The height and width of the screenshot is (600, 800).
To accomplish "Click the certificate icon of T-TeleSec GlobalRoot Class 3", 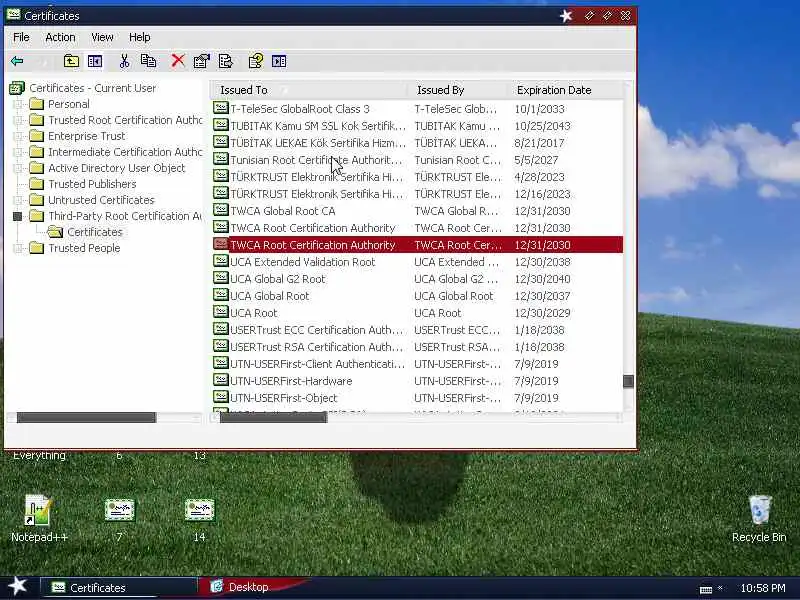I will (220, 108).
